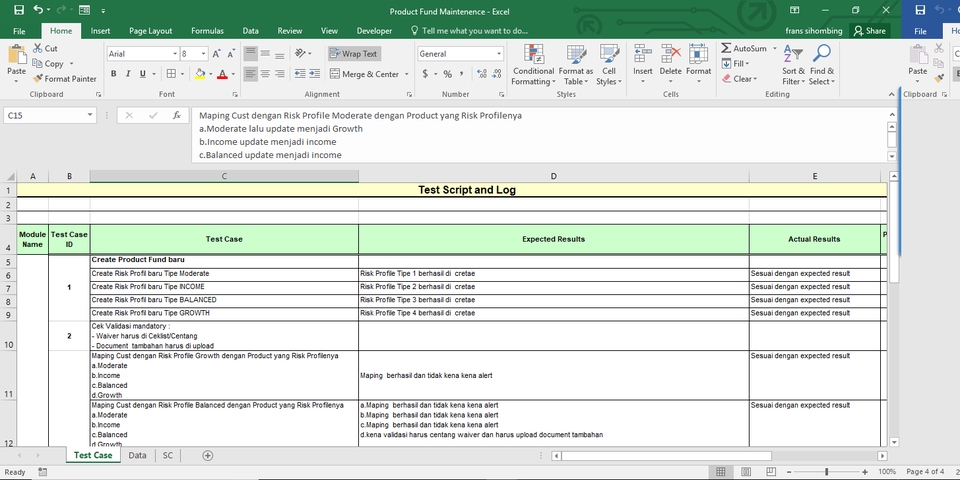Open Conditional Formatting in Styles group
960x480 pixels.
pos(533,64)
